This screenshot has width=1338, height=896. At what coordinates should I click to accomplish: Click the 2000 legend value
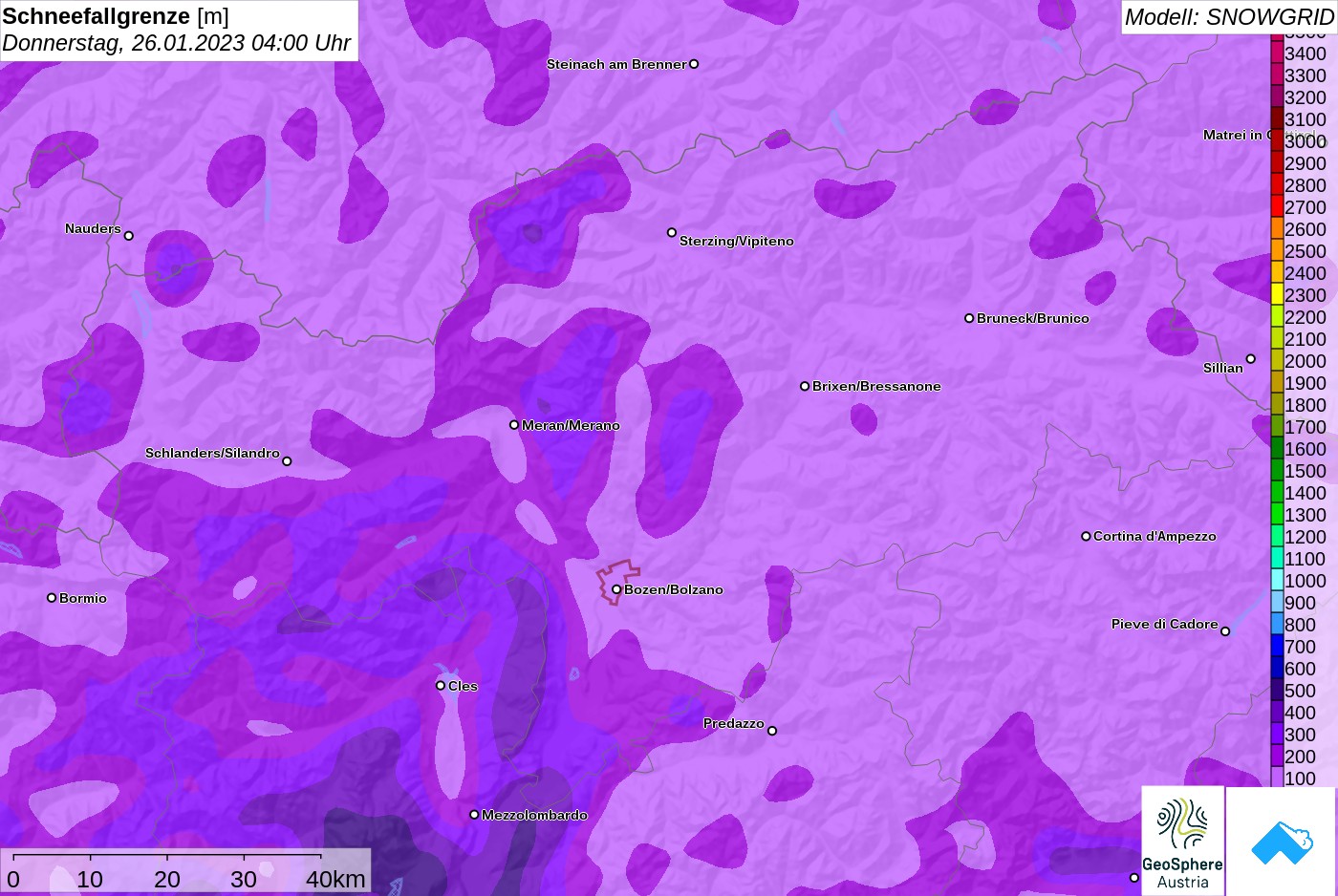point(1306,361)
